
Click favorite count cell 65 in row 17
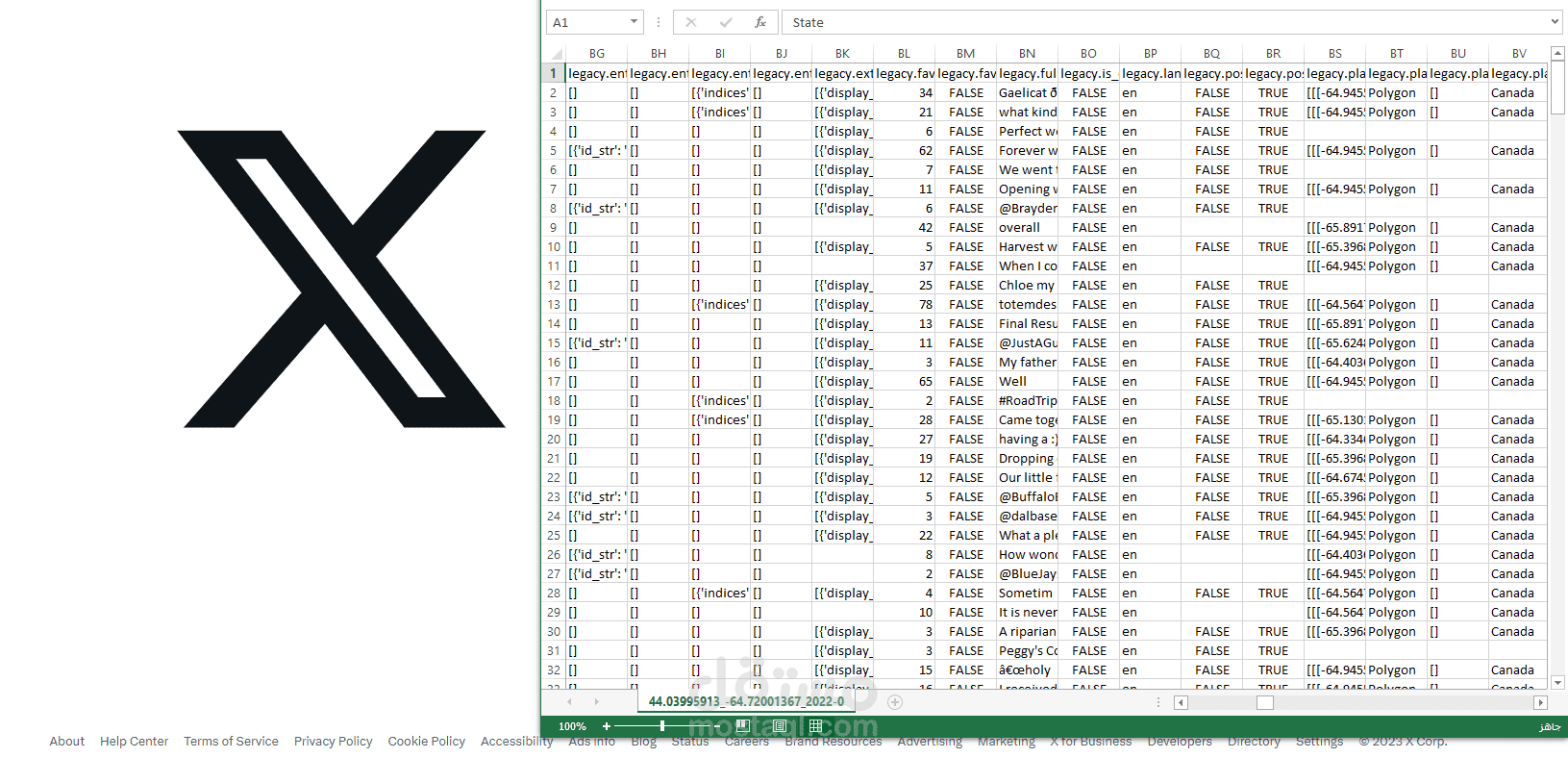pyautogui.click(x=904, y=381)
